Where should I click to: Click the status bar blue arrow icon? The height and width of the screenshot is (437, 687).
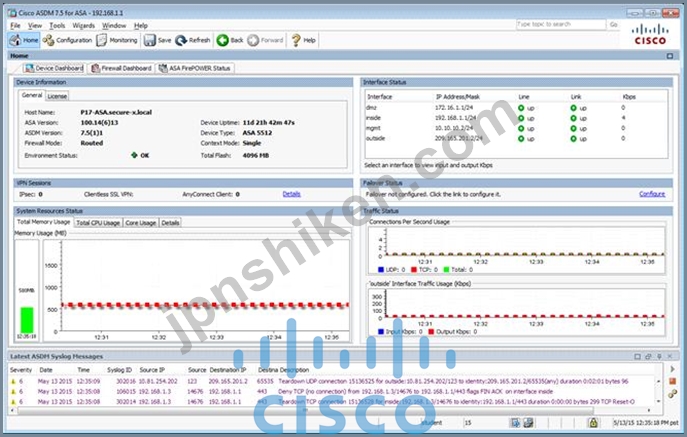pos(515,423)
